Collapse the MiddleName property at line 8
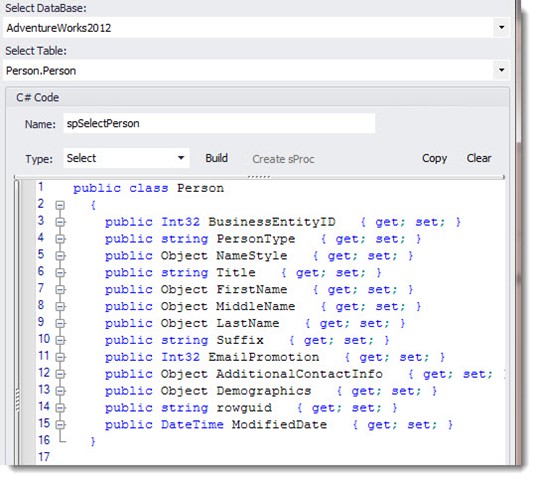 60,306
